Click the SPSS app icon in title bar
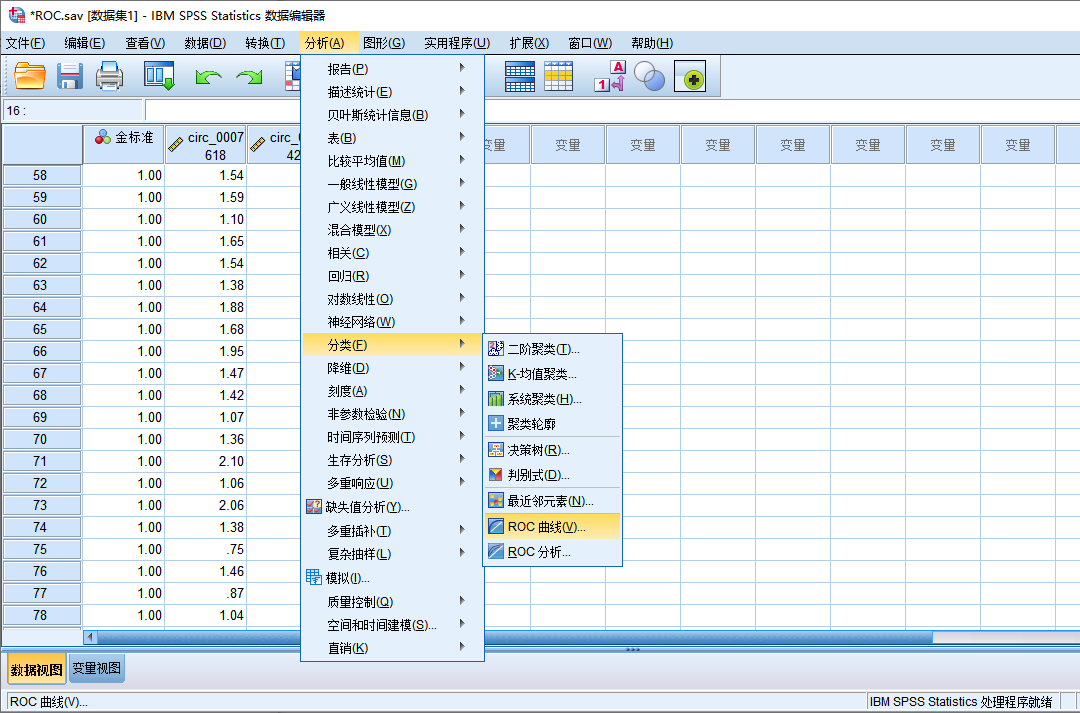 pos(16,14)
